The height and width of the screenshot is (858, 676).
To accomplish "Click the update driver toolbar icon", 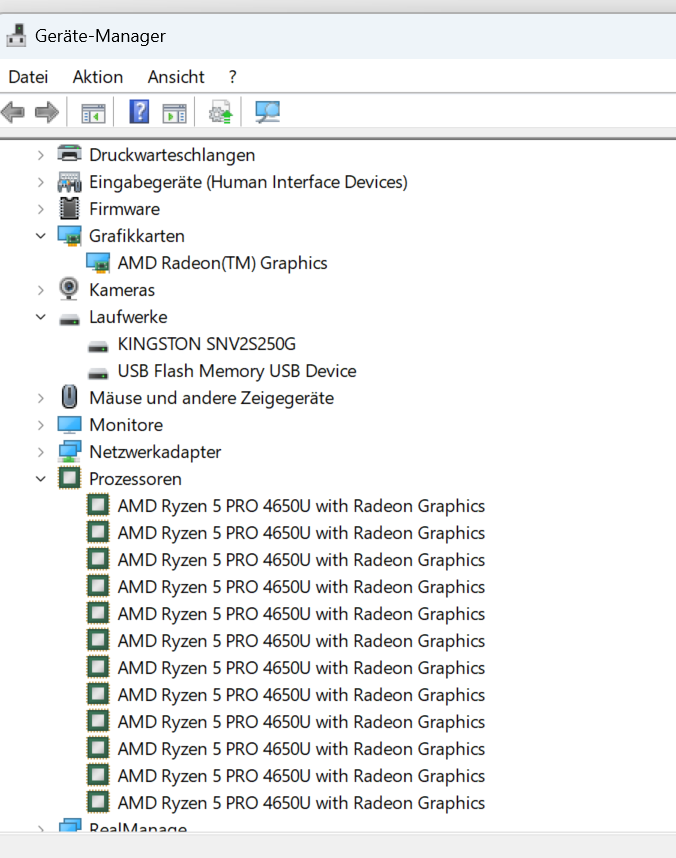I will coord(221,112).
